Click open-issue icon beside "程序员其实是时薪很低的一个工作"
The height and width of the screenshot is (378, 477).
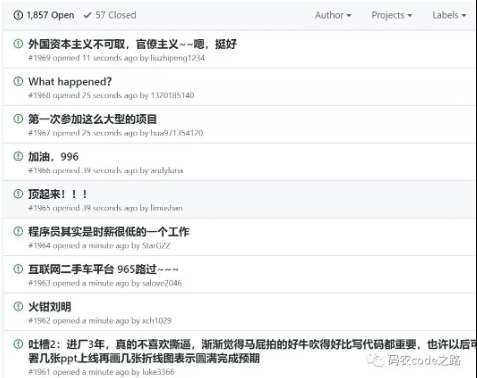point(18,231)
